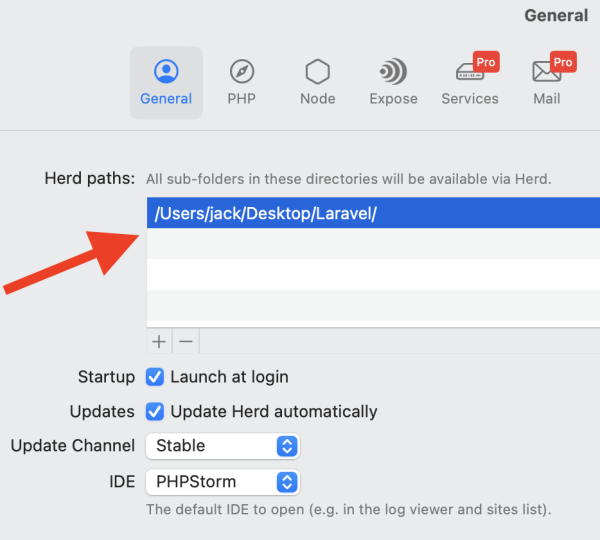Click the Pro badge on Mail
The width and height of the screenshot is (600, 540).
click(x=563, y=62)
